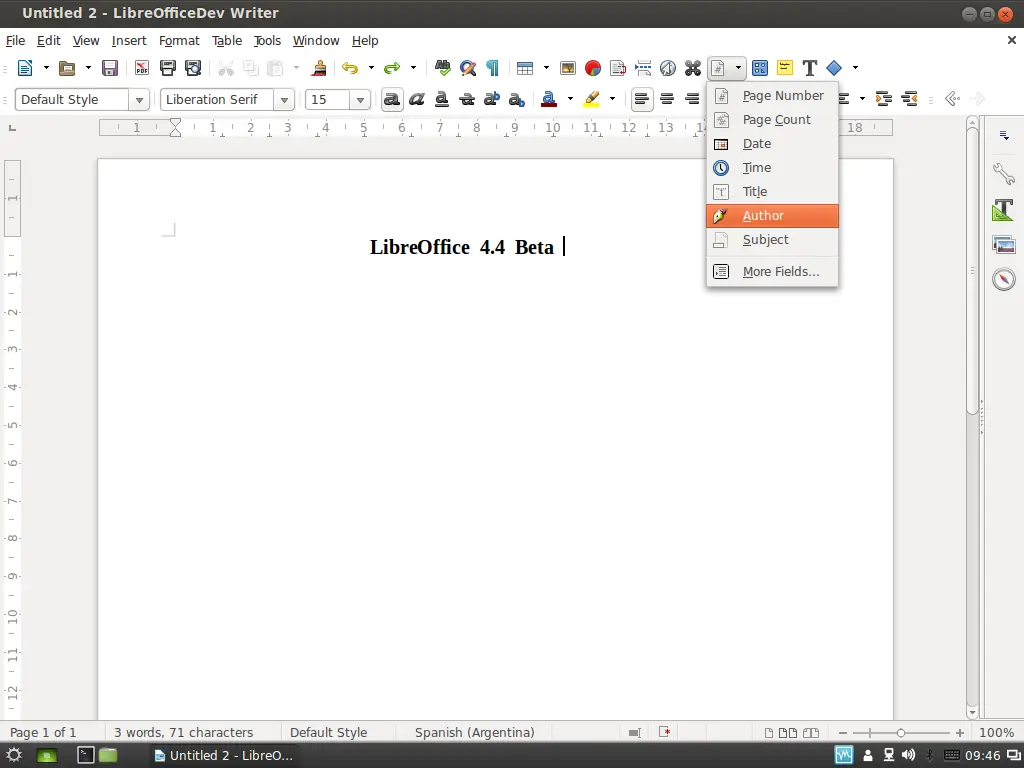Expand the New document dropdown arrow
The height and width of the screenshot is (768, 1024).
coord(46,68)
